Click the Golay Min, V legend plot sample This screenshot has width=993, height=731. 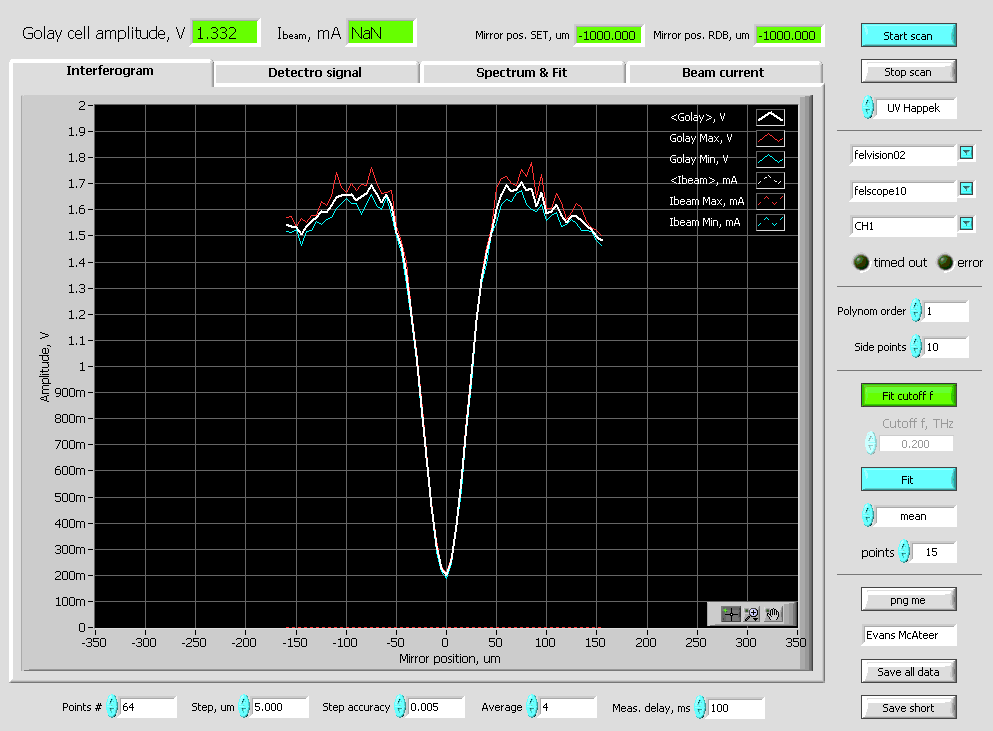[x=770, y=159]
